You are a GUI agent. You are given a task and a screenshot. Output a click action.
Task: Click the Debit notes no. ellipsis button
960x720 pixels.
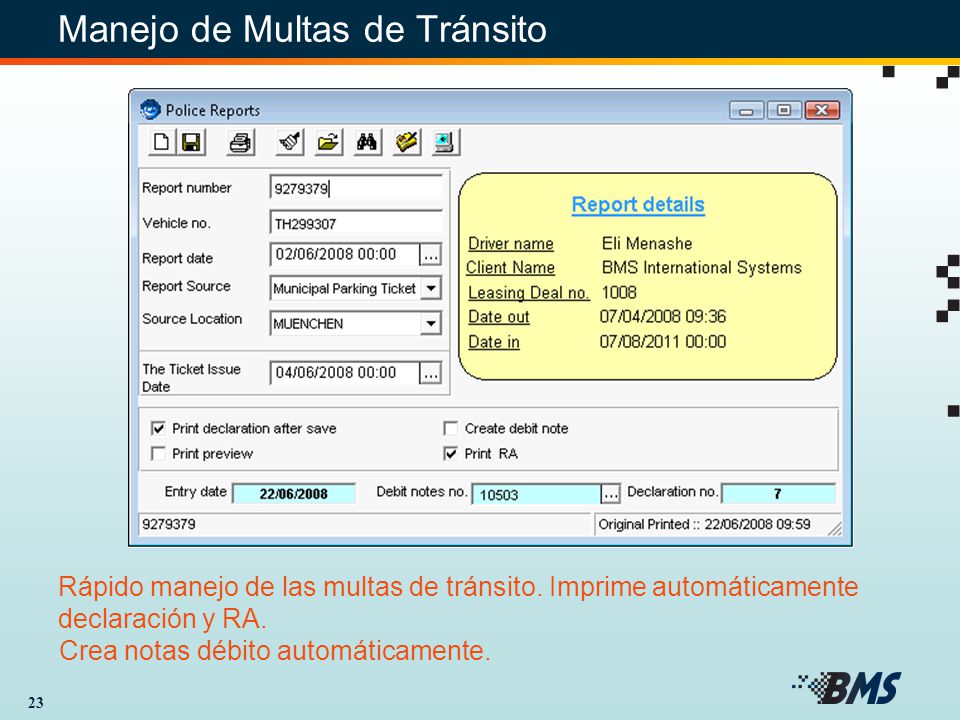[x=610, y=493]
